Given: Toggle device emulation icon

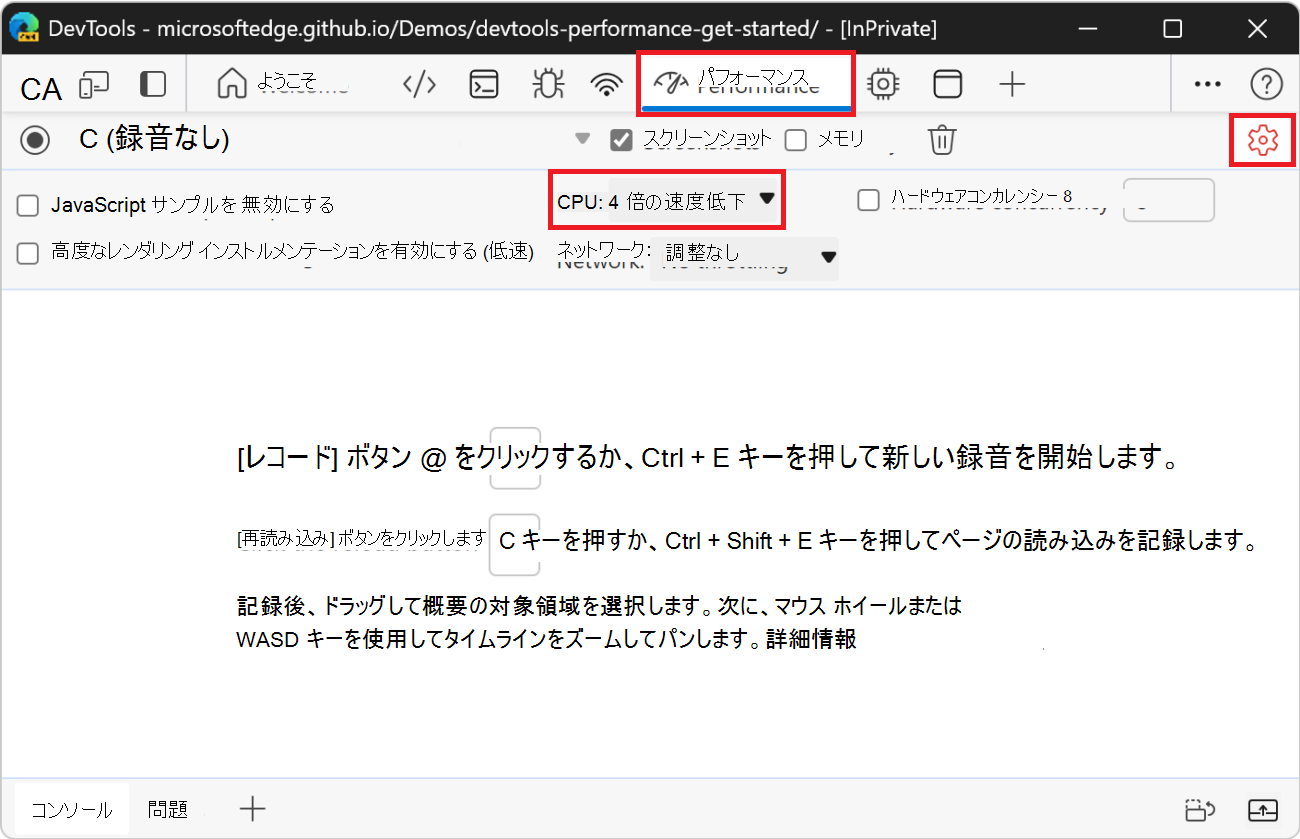Looking at the screenshot, I should (95, 85).
